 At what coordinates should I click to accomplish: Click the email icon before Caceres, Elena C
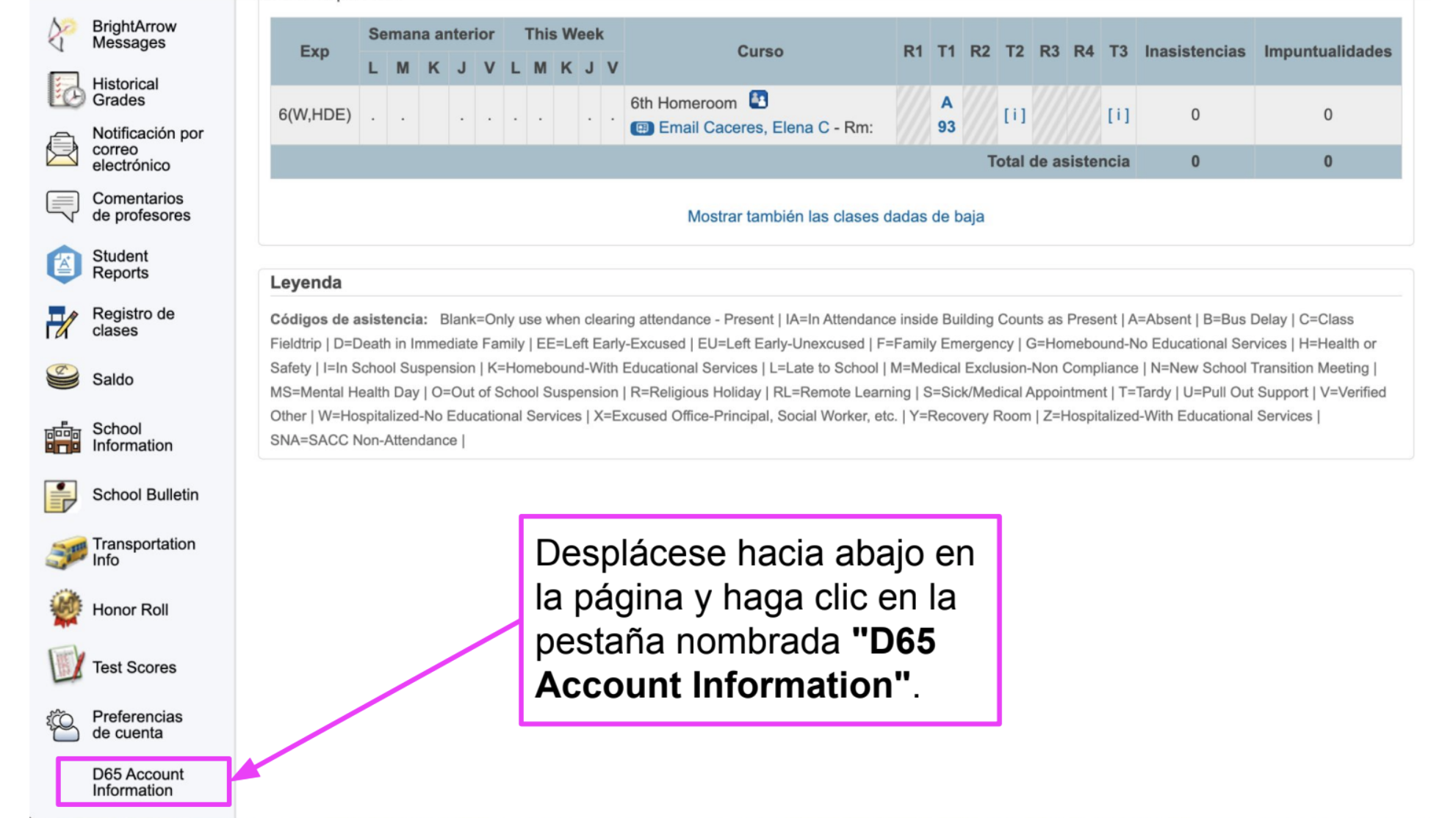pos(642,129)
